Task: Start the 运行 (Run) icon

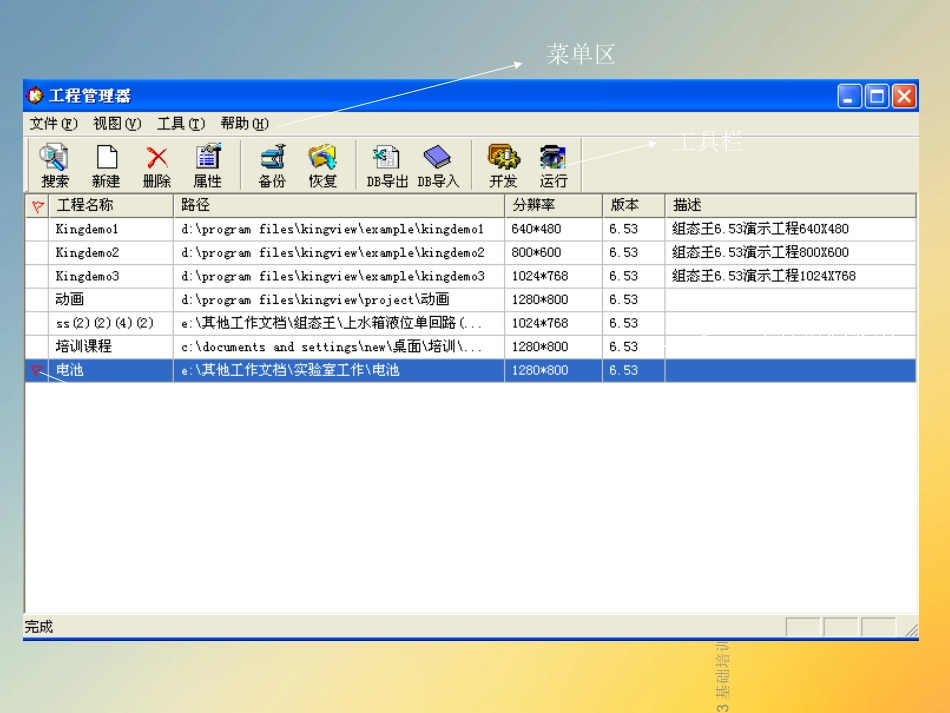Action: (553, 165)
